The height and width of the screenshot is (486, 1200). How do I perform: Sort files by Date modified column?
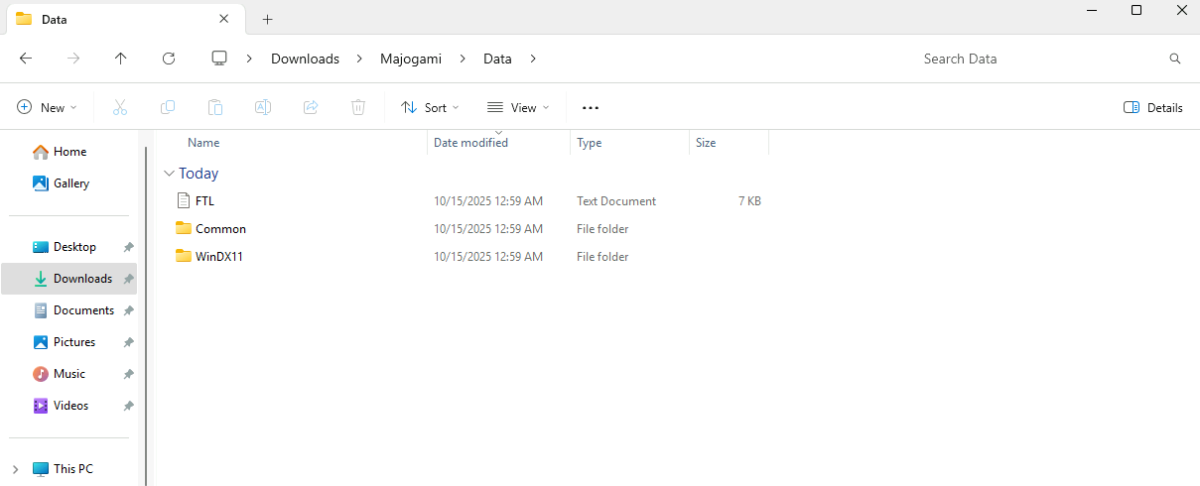(x=470, y=143)
